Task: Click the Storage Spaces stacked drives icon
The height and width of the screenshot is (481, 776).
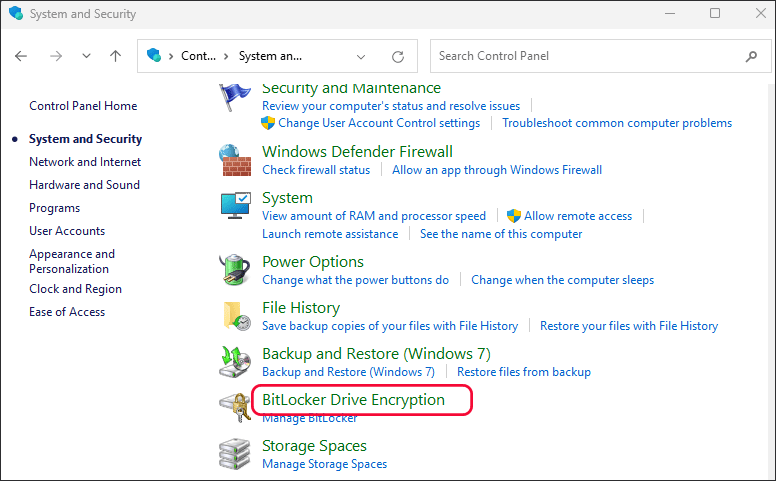Action: 235,454
